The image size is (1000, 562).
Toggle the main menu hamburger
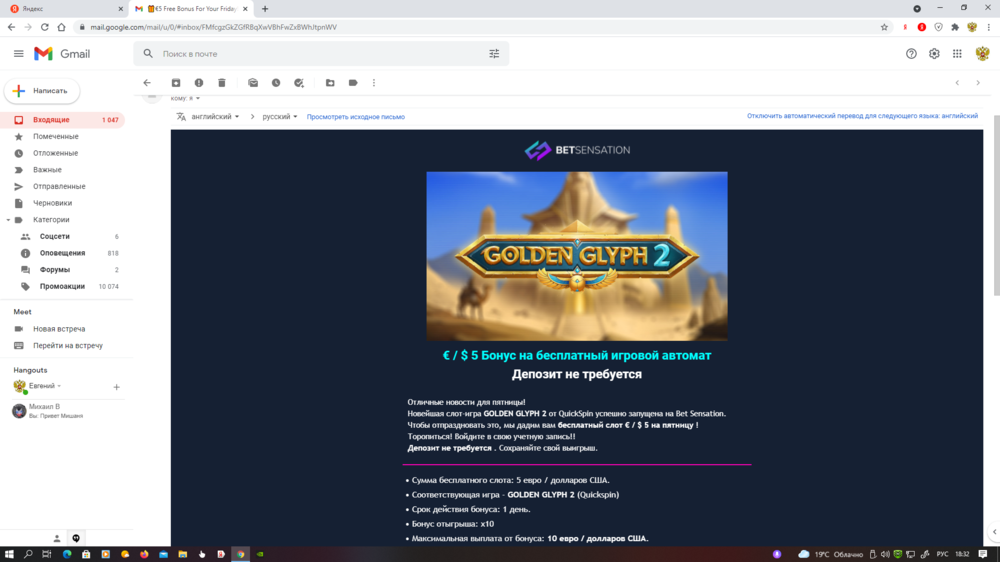(x=18, y=54)
